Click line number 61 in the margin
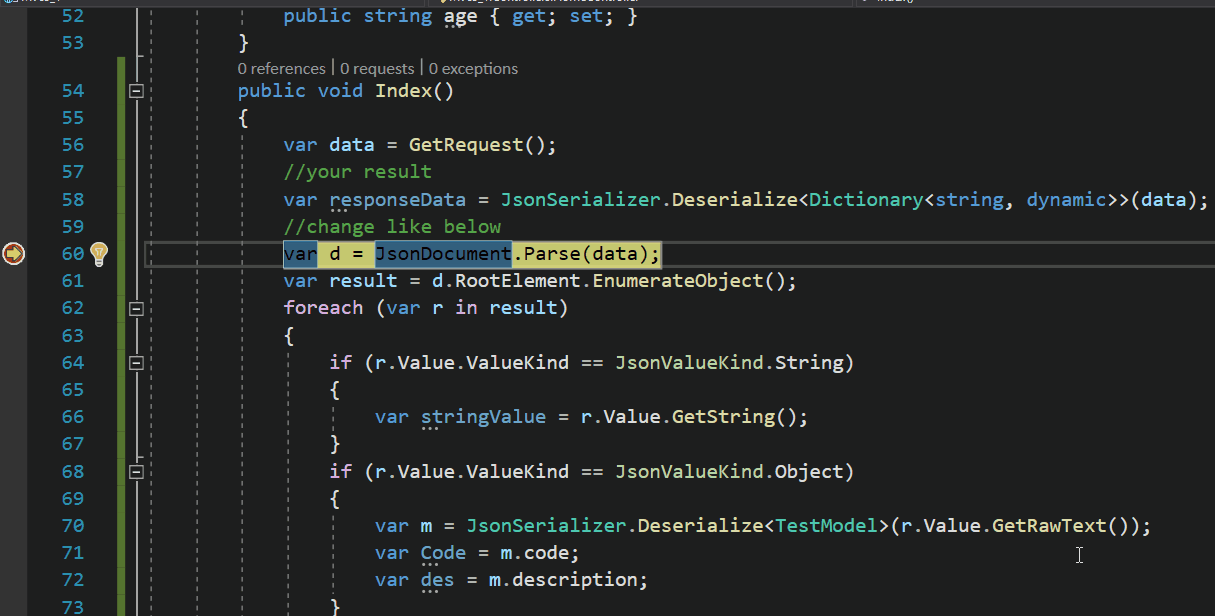This screenshot has height=616, width=1215. (73, 281)
